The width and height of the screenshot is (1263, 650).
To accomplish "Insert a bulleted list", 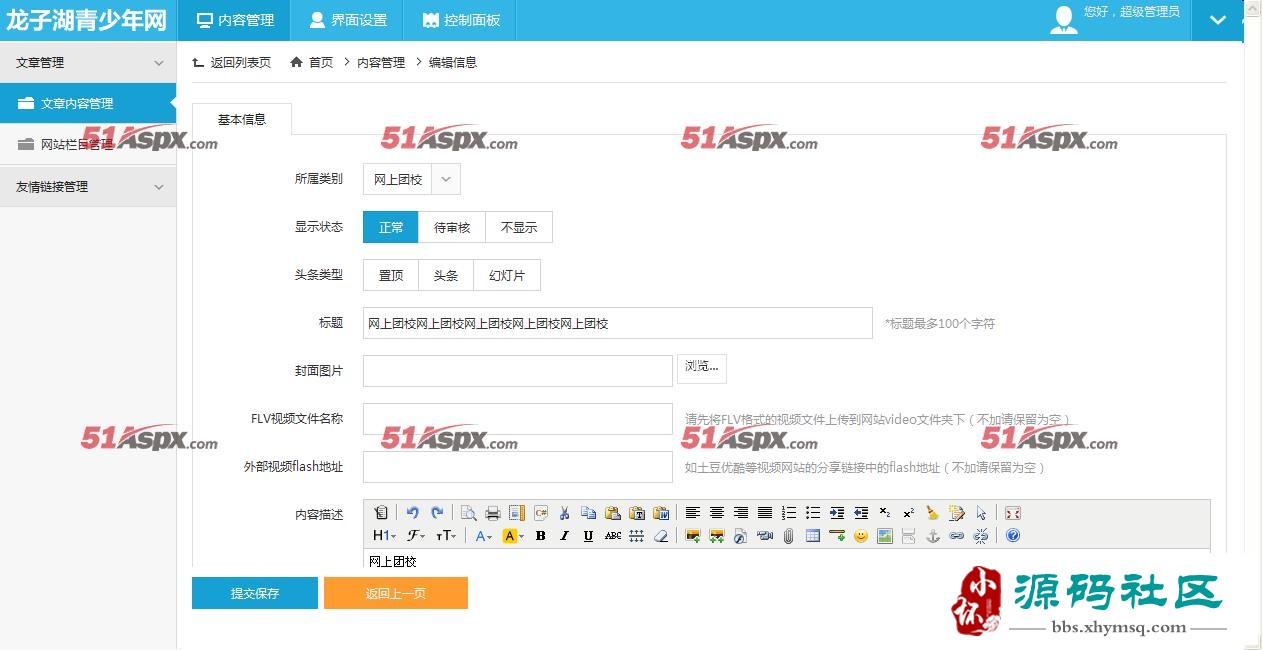I will 813,513.
